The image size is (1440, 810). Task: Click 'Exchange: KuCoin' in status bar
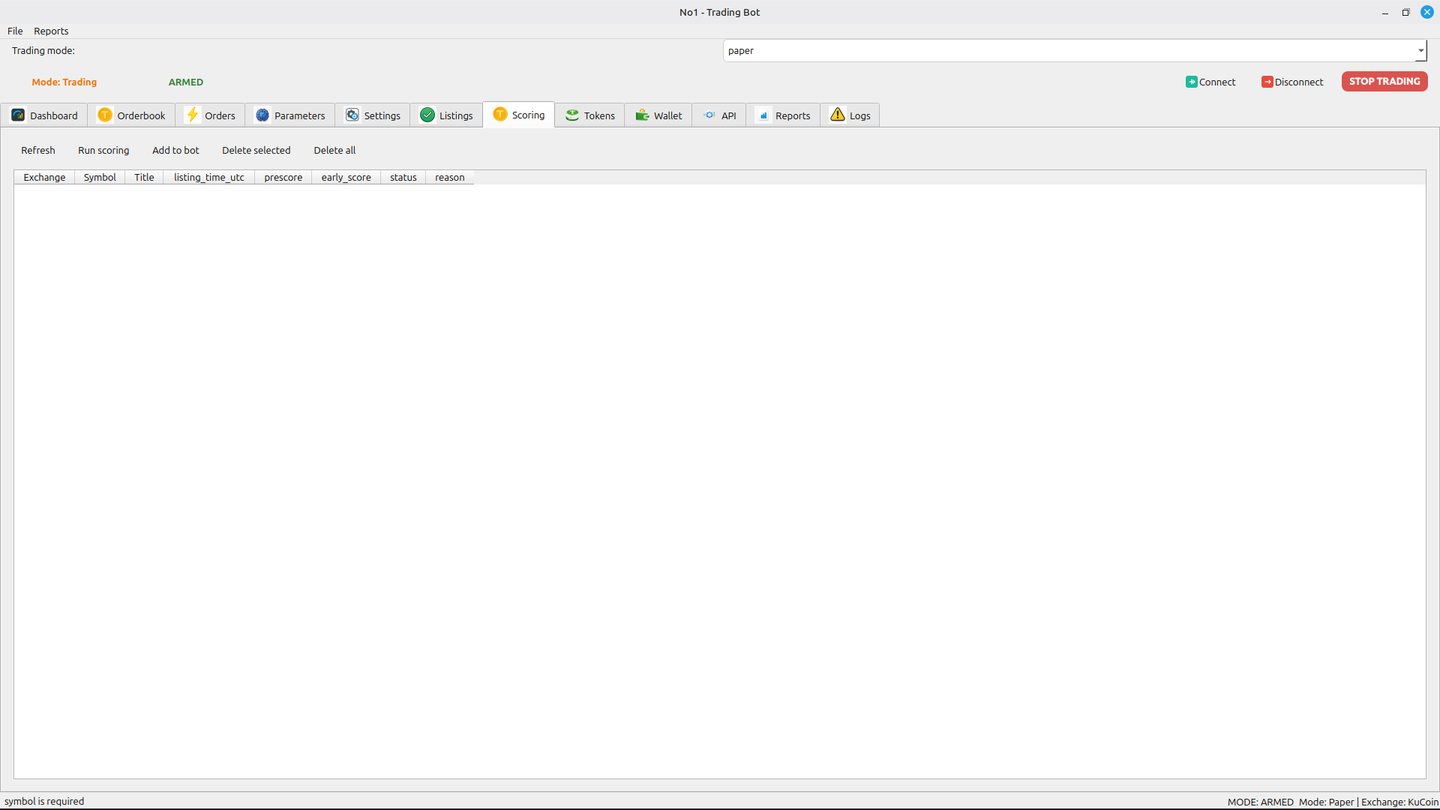1400,802
